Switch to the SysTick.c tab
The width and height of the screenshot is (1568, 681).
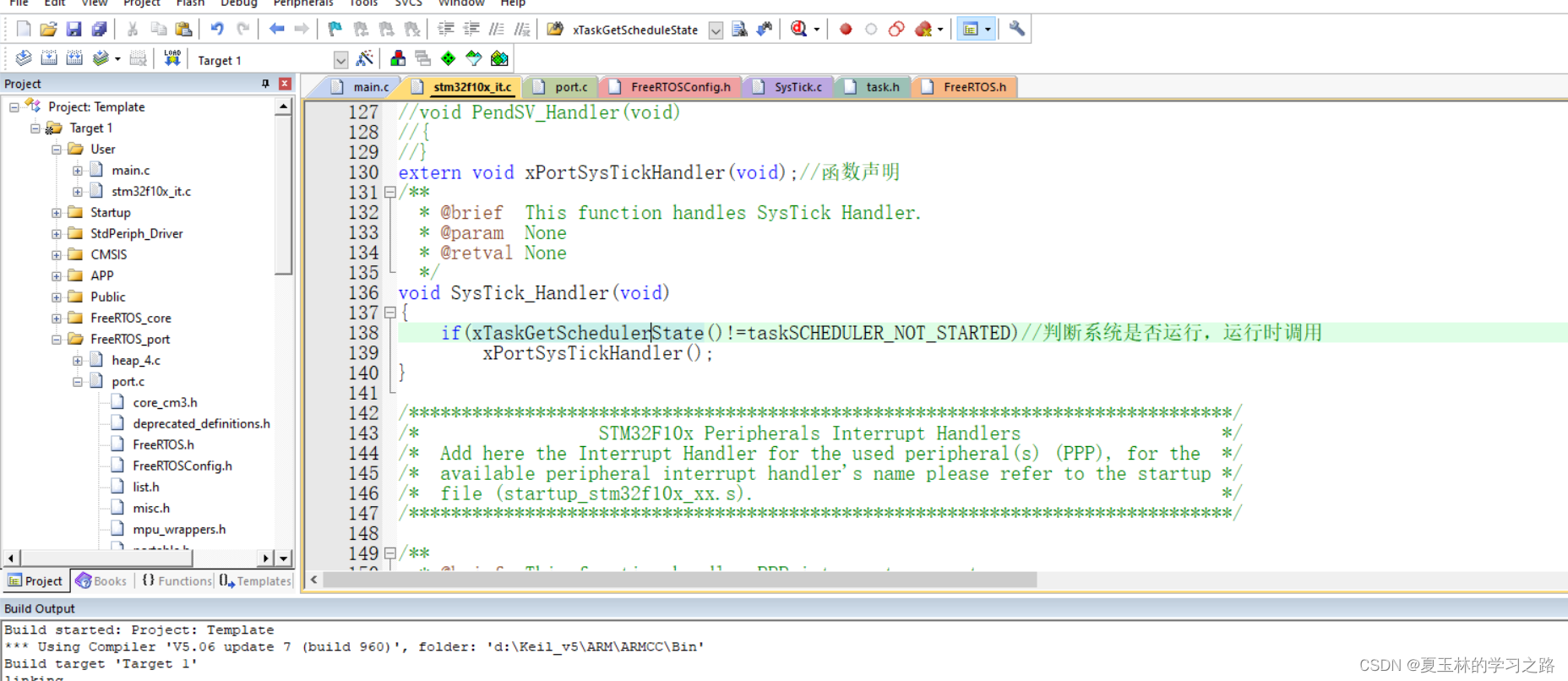click(x=788, y=87)
